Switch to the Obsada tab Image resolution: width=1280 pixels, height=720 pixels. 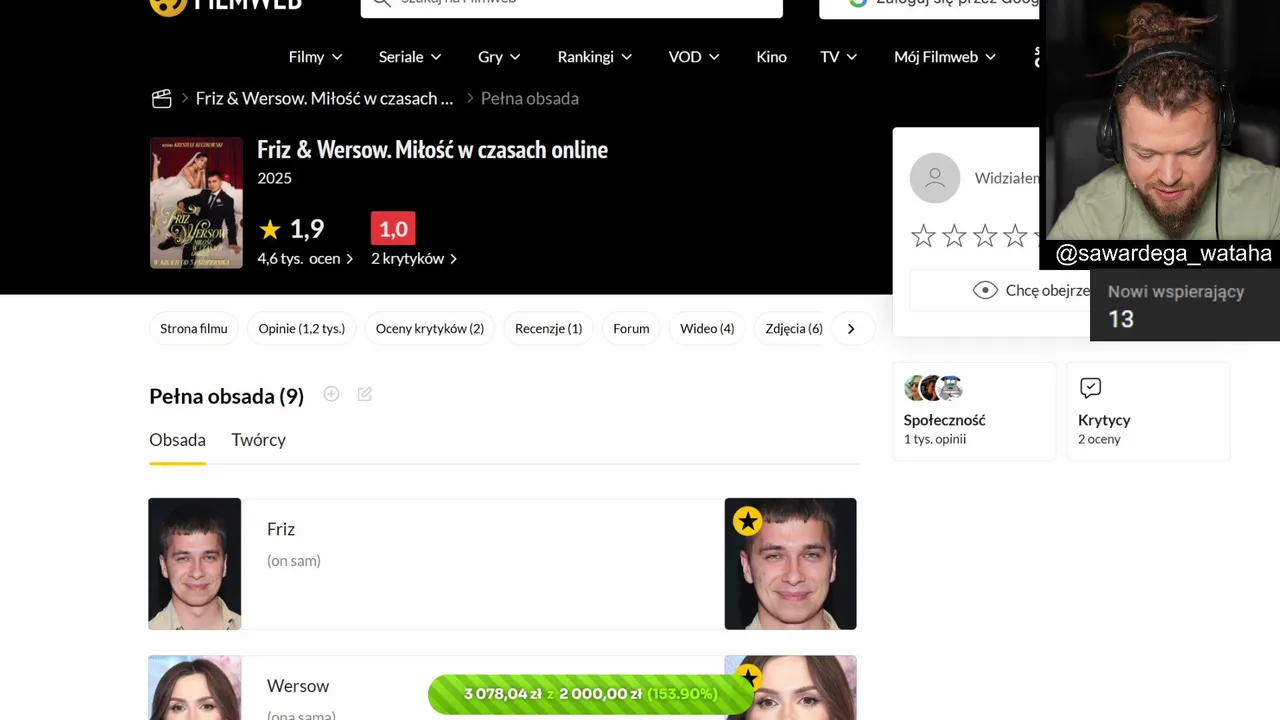coord(177,440)
